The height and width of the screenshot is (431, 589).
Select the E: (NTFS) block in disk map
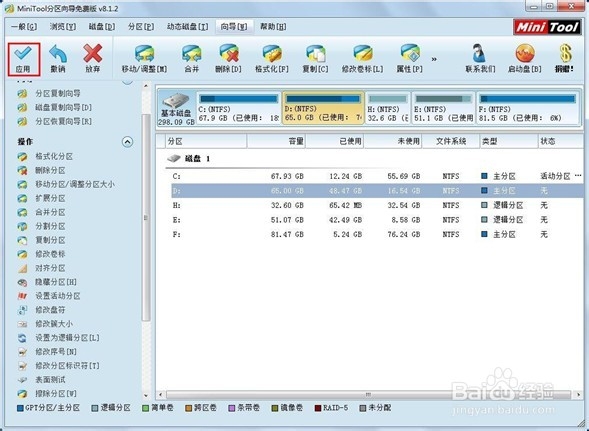pos(443,108)
